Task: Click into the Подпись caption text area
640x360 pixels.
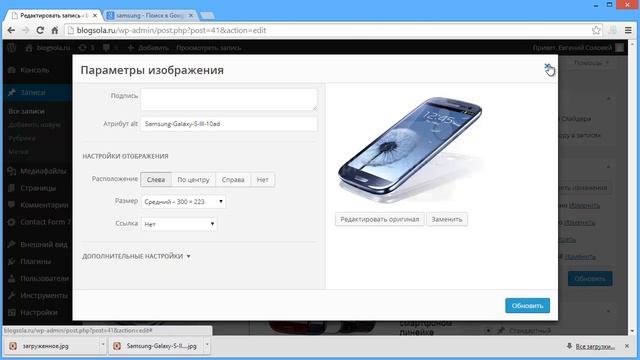Action: [229, 99]
